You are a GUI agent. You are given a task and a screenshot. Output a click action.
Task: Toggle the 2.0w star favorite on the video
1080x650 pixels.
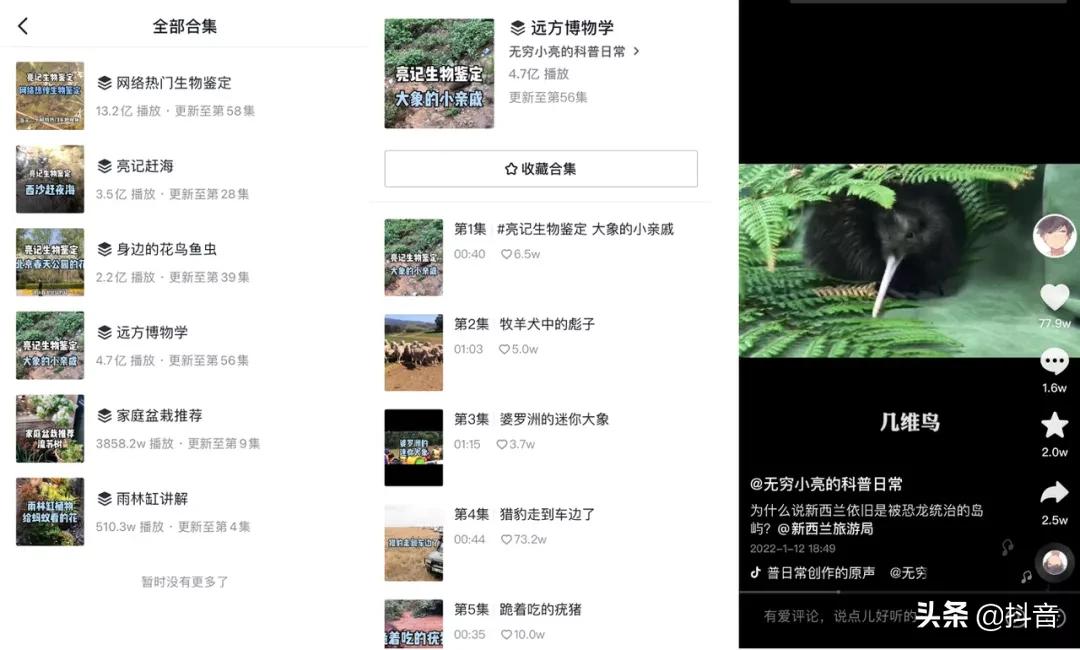click(x=1055, y=425)
